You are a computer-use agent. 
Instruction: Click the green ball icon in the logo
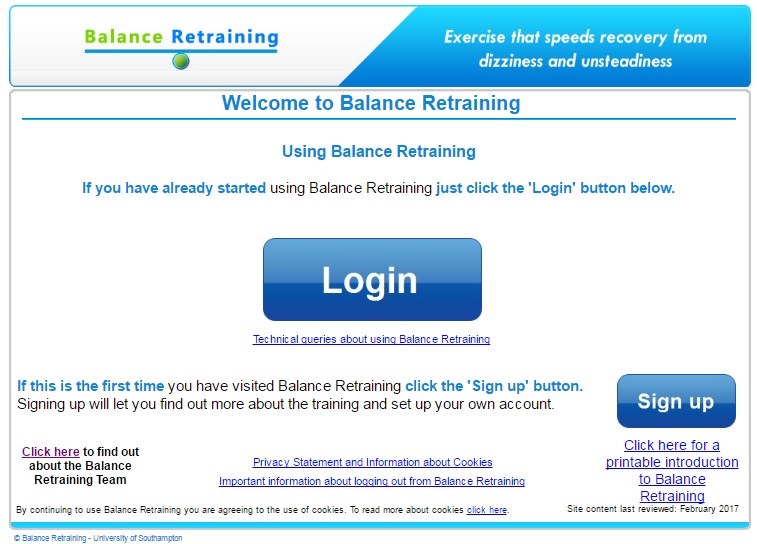click(x=180, y=61)
